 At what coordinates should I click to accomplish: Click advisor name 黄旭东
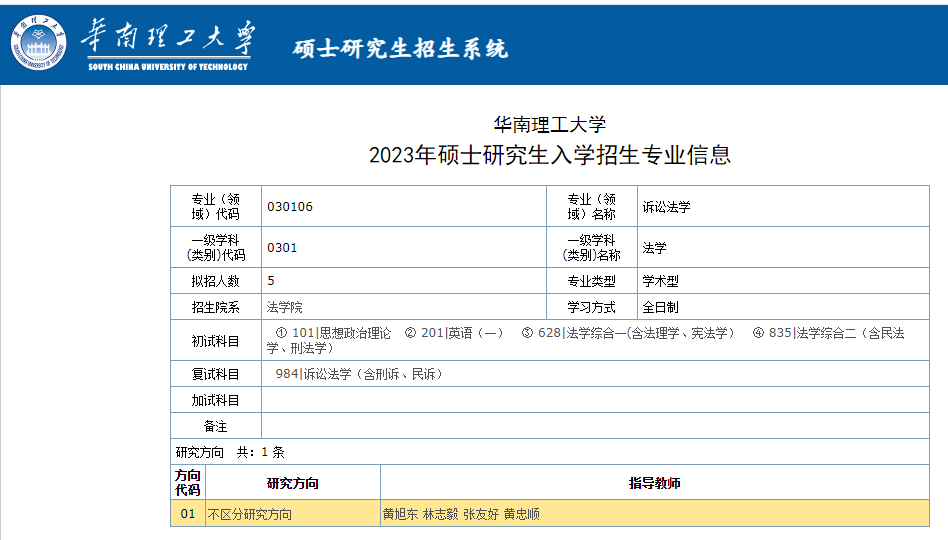click(x=400, y=515)
